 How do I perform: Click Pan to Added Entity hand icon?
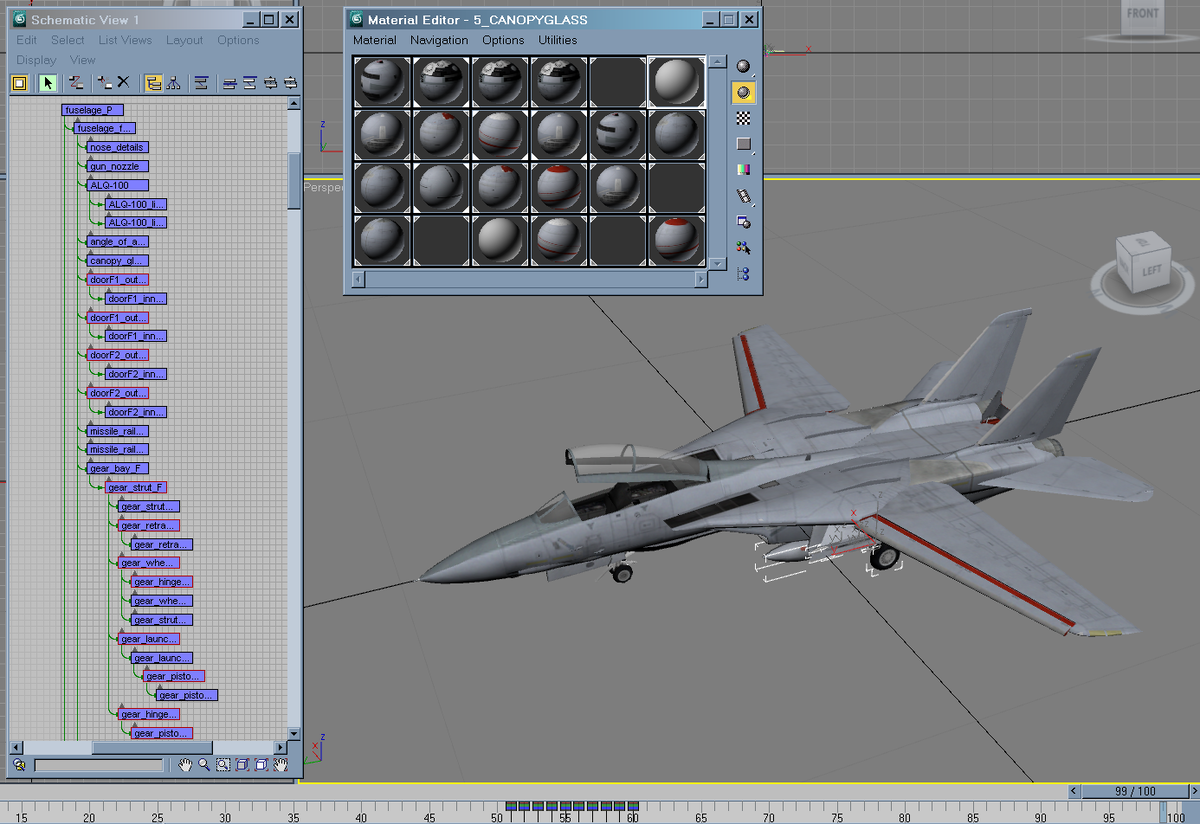[x=281, y=765]
